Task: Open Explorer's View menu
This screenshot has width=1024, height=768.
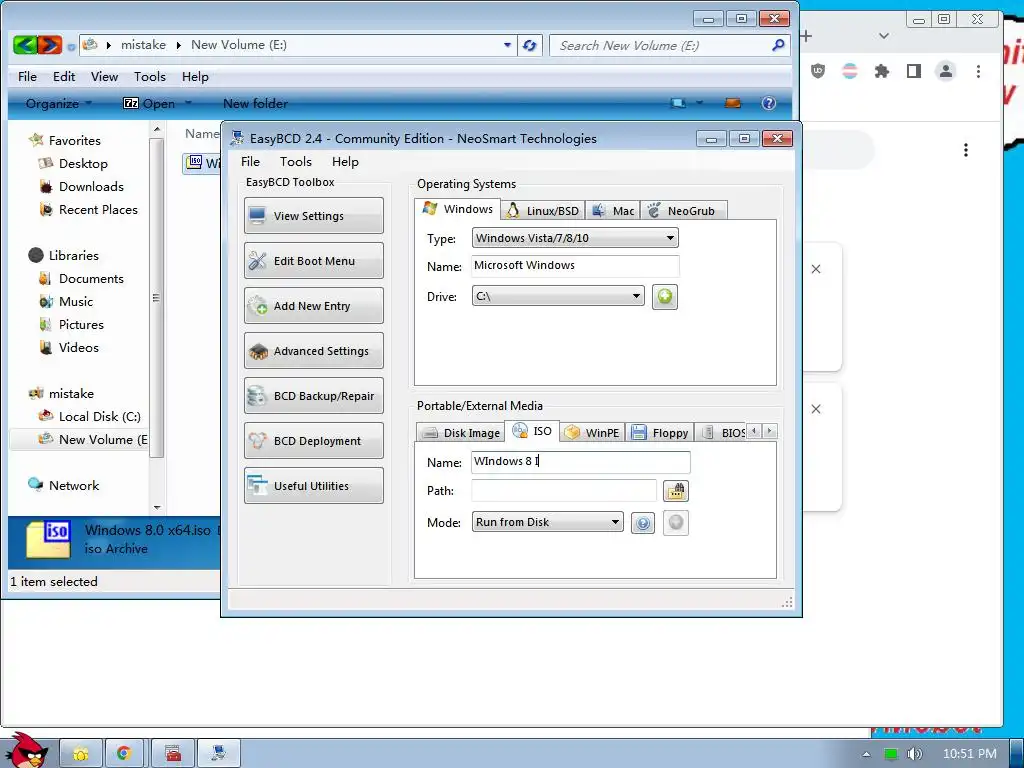Action: pos(104,76)
